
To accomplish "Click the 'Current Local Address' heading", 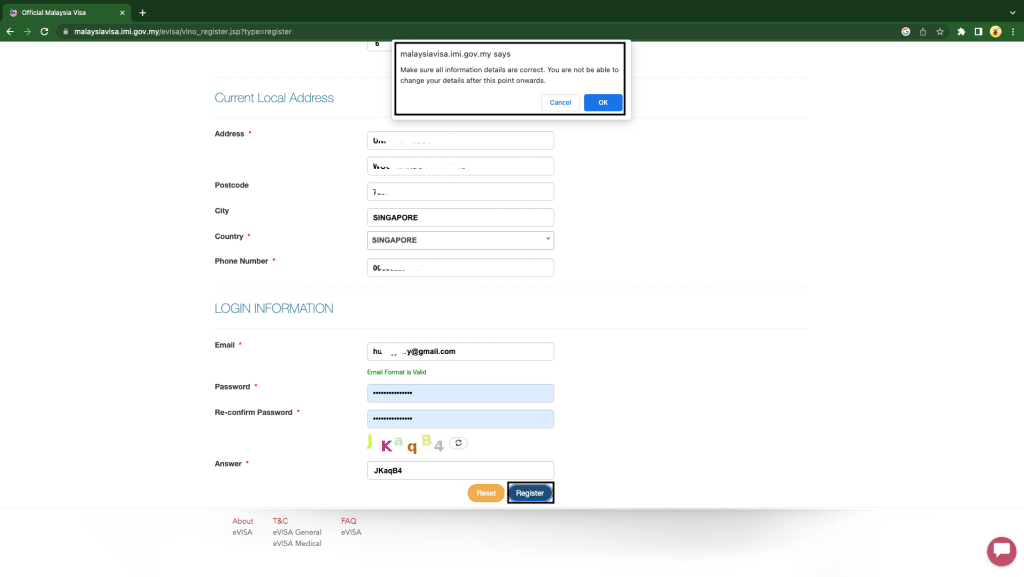I will click(274, 98).
